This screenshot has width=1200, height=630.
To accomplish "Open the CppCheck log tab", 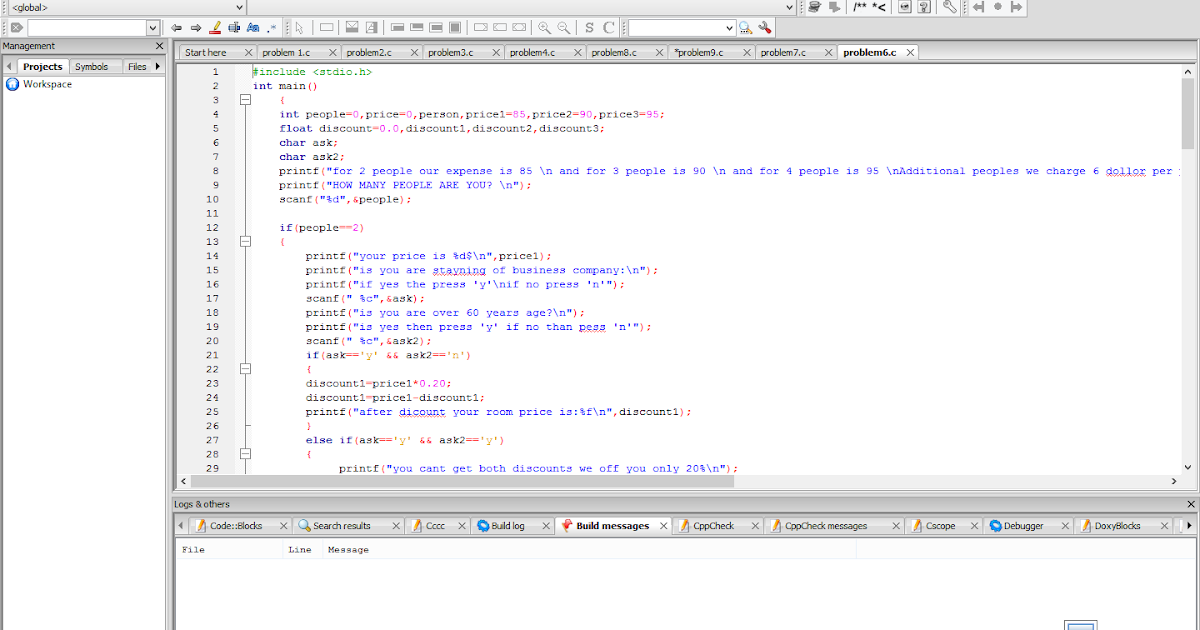I will tap(713, 524).
